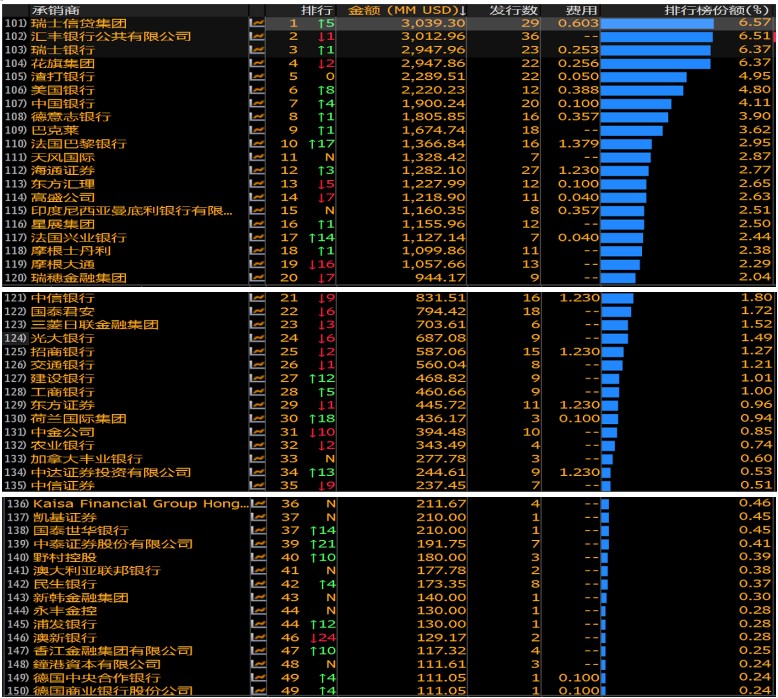Click the amount value 211.67

click(441, 504)
